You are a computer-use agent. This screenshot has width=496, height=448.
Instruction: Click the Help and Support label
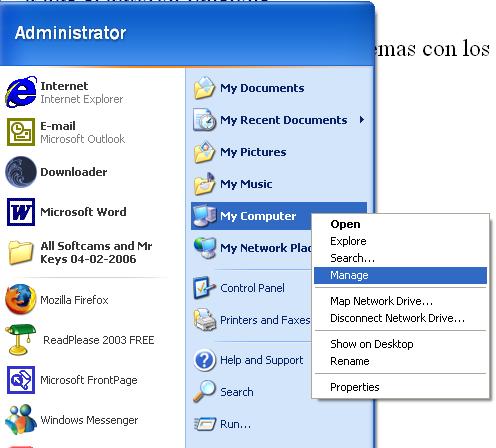(262, 360)
